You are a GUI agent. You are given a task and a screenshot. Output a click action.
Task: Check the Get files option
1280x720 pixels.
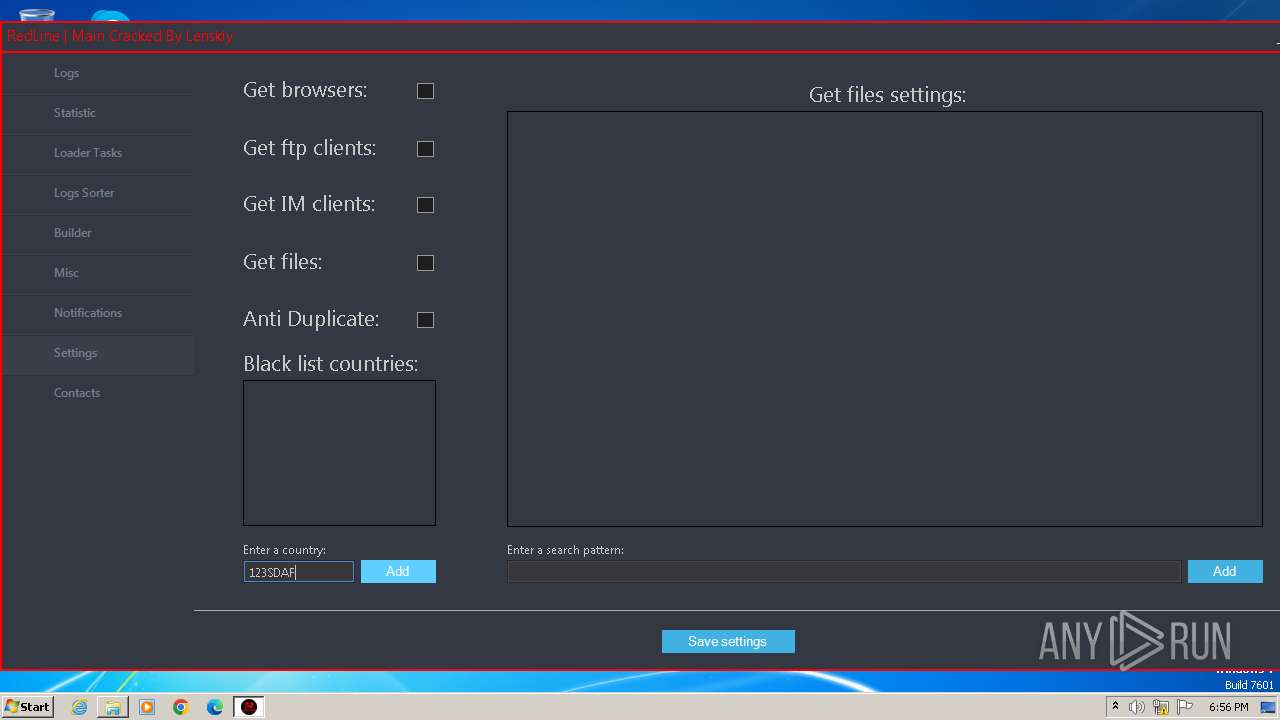click(425, 263)
